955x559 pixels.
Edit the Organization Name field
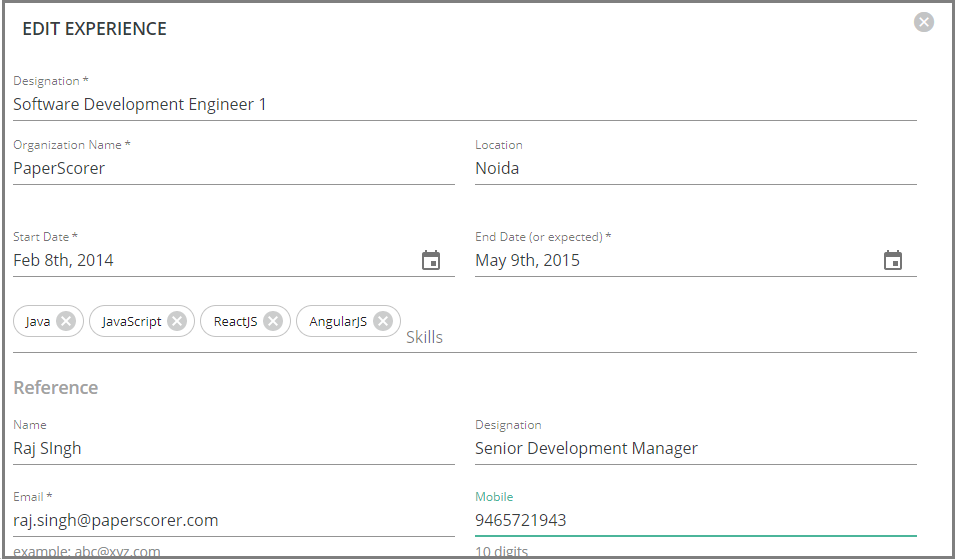pyautogui.click(x=233, y=169)
